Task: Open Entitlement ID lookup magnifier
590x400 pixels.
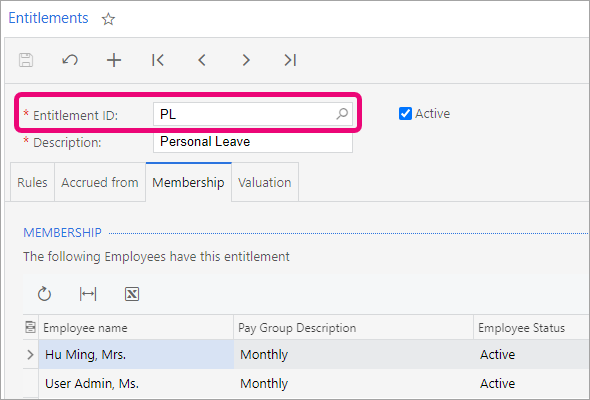Action: pyautogui.click(x=342, y=114)
